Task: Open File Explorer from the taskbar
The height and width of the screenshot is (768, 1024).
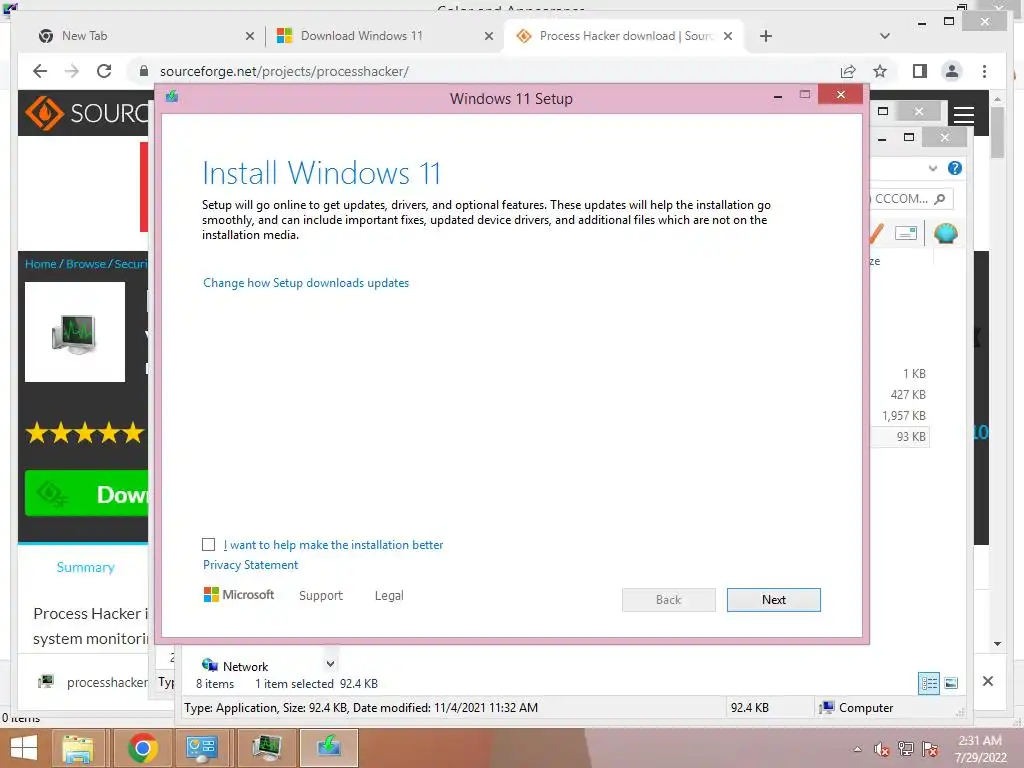Action: [78, 748]
